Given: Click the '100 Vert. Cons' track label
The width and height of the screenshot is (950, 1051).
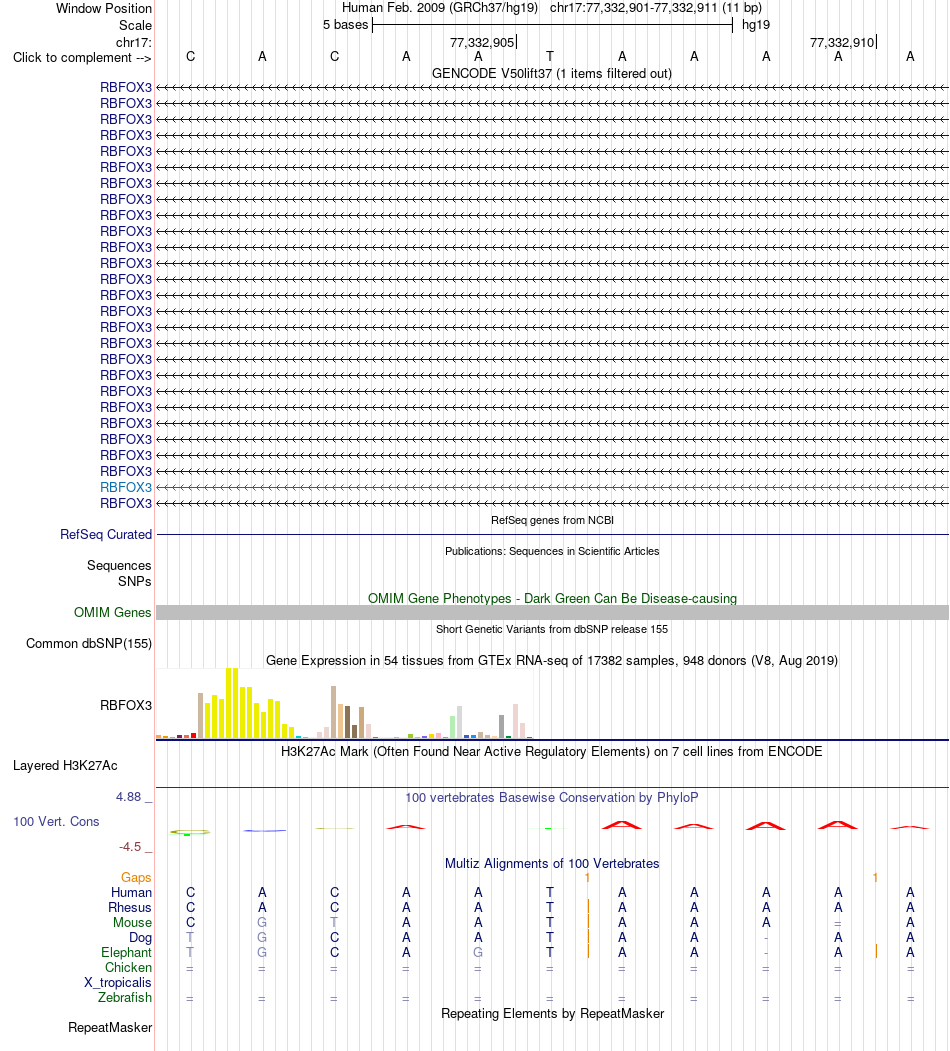Looking at the screenshot, I should 56,822.
